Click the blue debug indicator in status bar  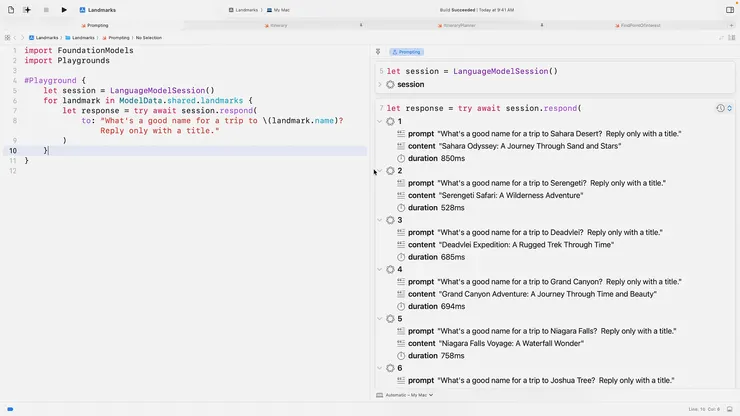point(8,408)
